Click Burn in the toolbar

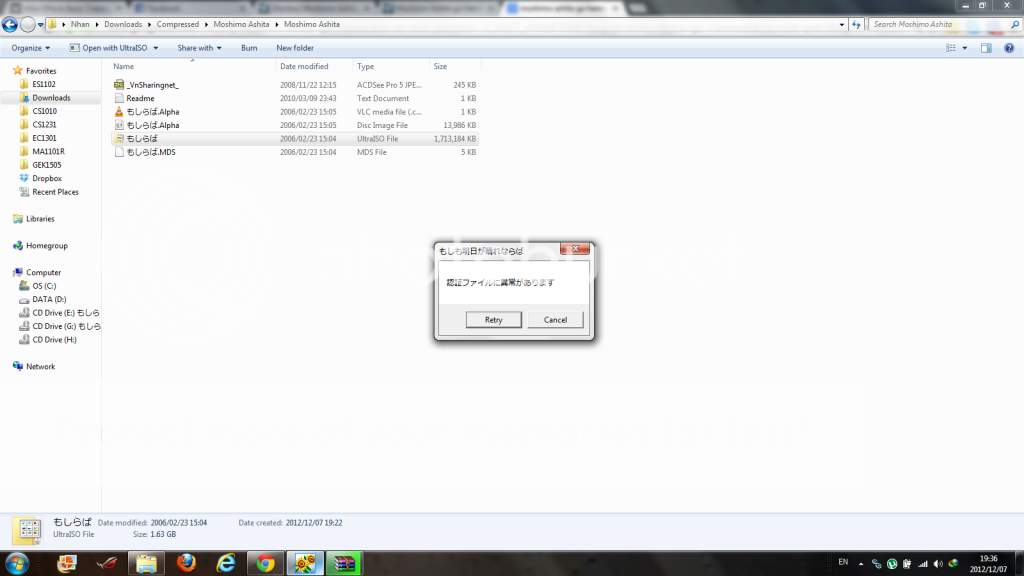(249, 48)
